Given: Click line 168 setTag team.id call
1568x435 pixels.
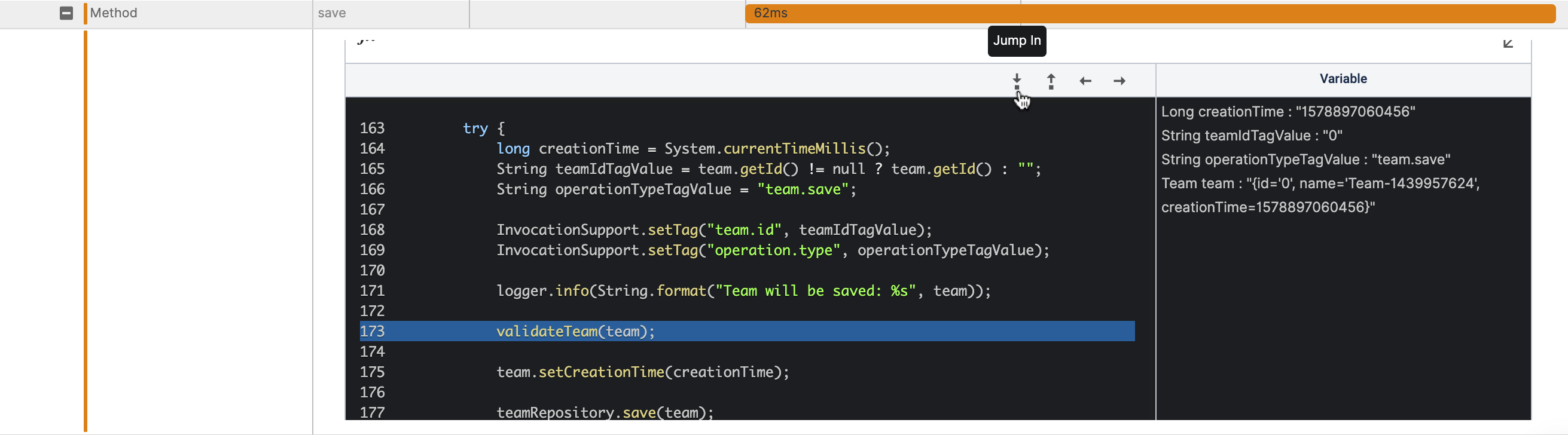Looking at the screenshot, I should (x=714, y=230).
